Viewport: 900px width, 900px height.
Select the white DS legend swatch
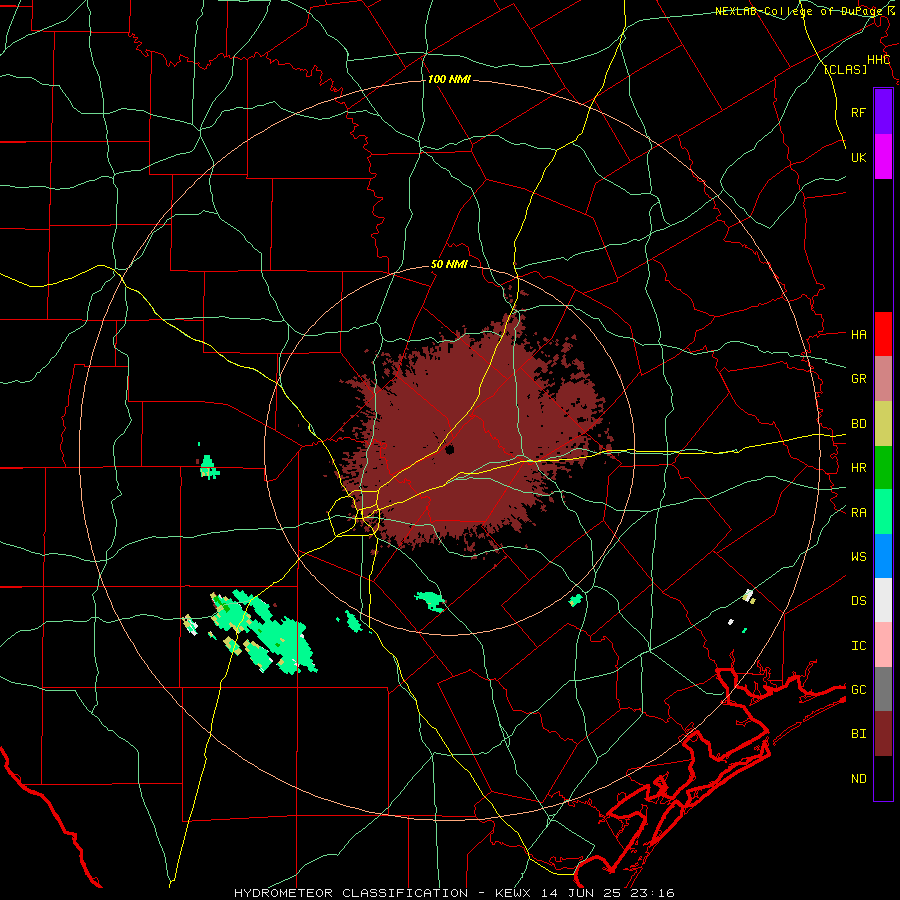(x=883, y=600)
